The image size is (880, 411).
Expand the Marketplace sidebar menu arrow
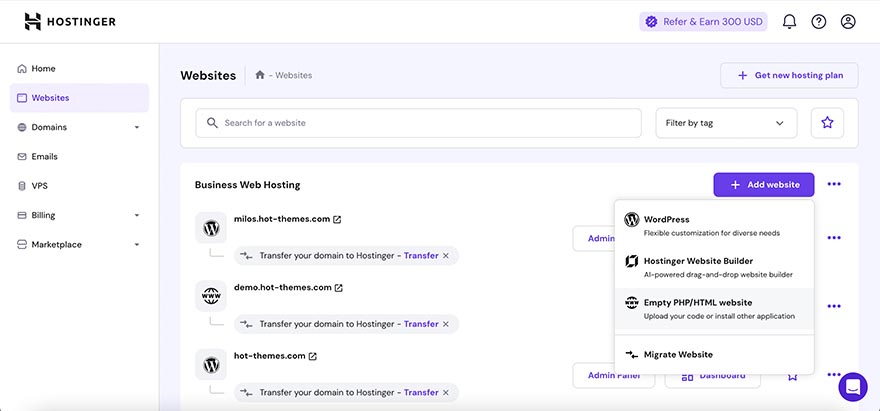coord(136,245)
